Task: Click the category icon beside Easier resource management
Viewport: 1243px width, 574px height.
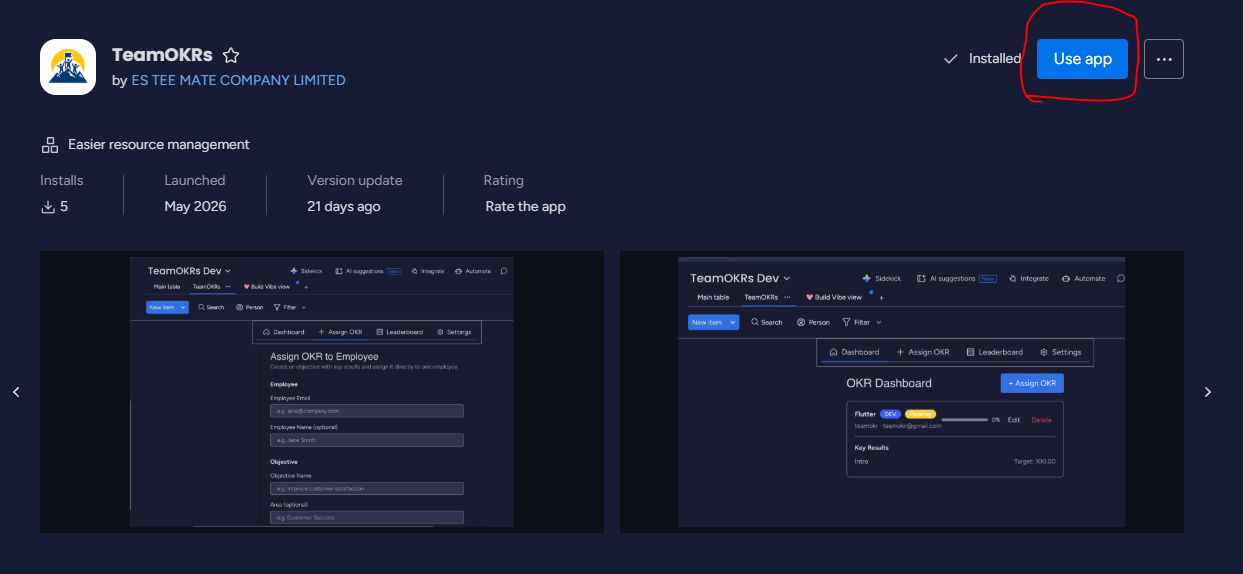Action: [50, 145]
